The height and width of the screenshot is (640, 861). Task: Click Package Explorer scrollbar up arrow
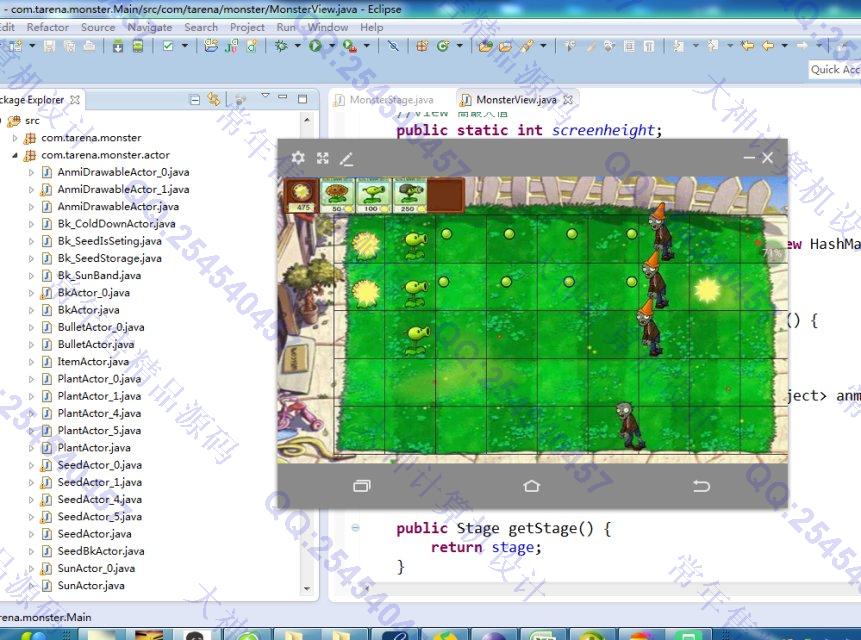coord(307,120)
